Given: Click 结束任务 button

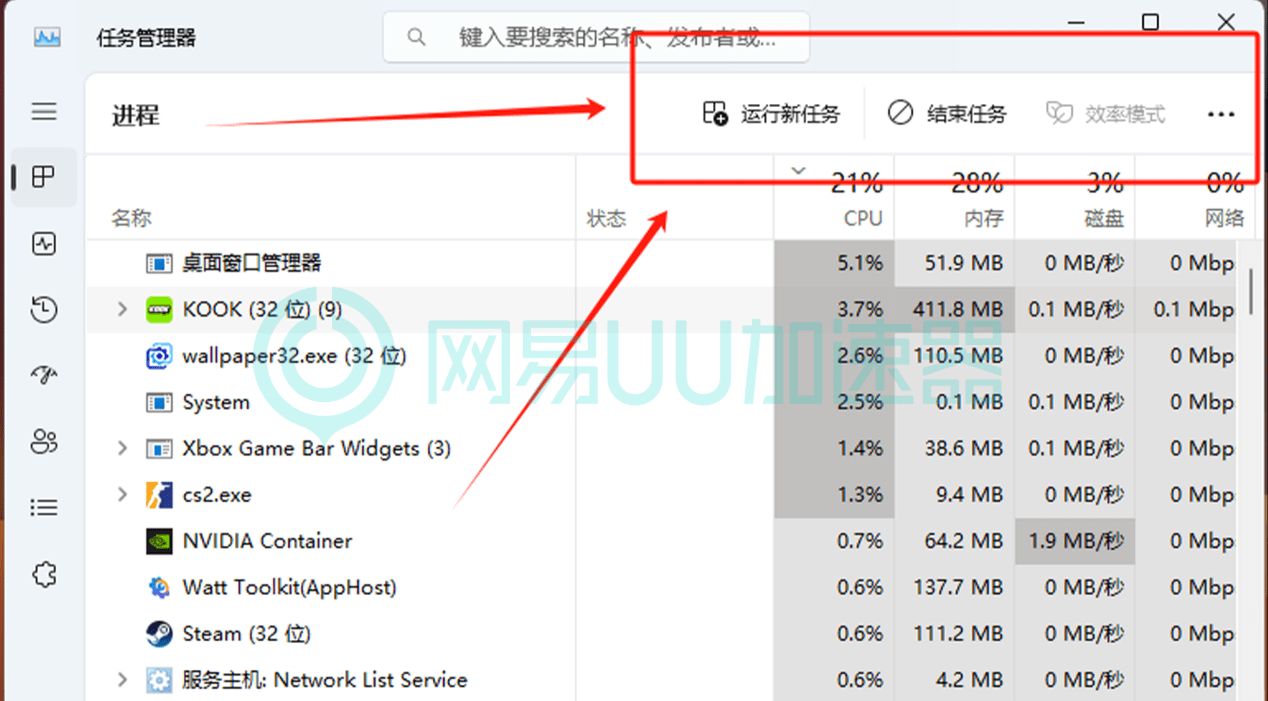Looking at the screenshot, I should click(x=947, y=114).
